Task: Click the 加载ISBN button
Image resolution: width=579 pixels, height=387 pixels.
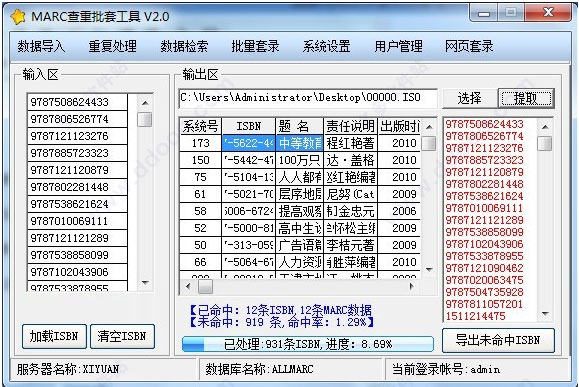Action: [54, 336]
